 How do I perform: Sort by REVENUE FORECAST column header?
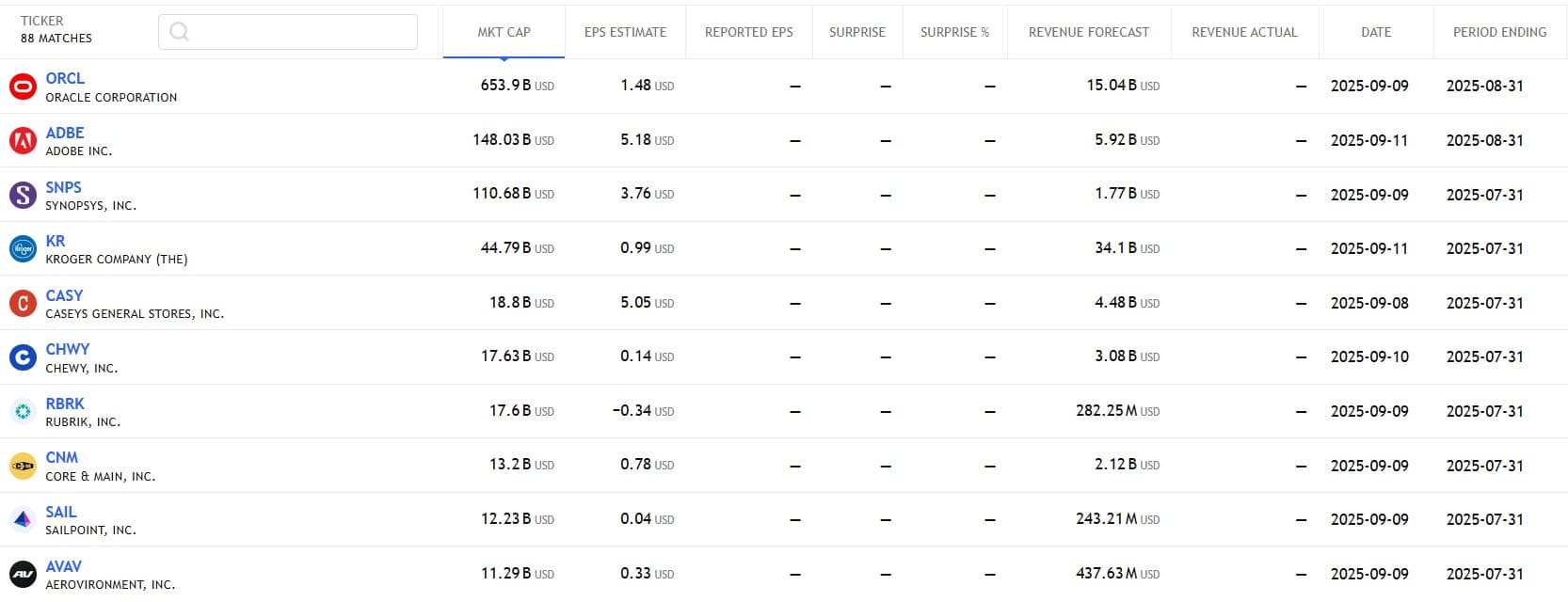coord(1089,32)
